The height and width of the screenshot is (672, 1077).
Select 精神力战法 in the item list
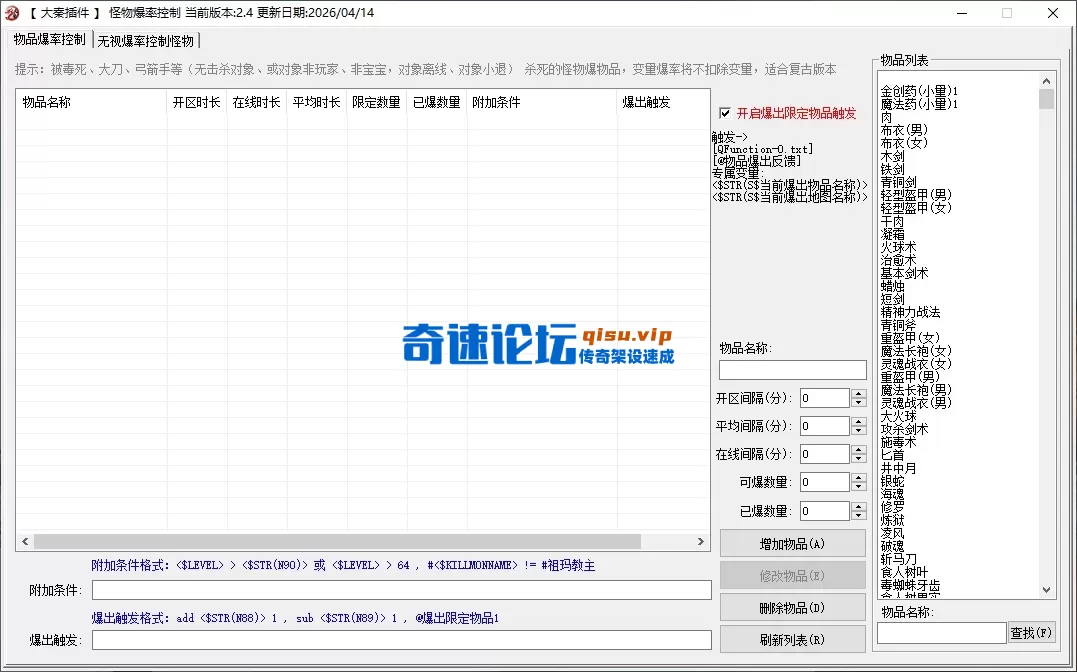click(910, 312)
